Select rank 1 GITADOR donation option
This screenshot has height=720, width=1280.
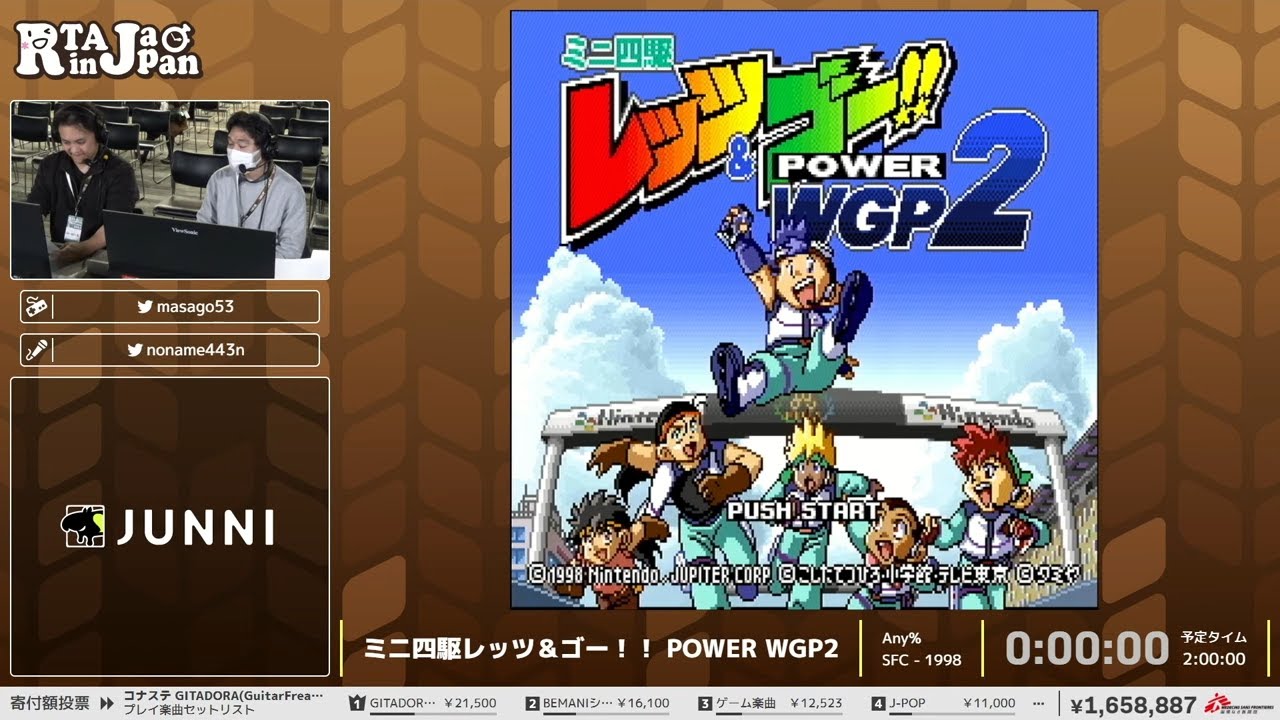pos(423,703)
